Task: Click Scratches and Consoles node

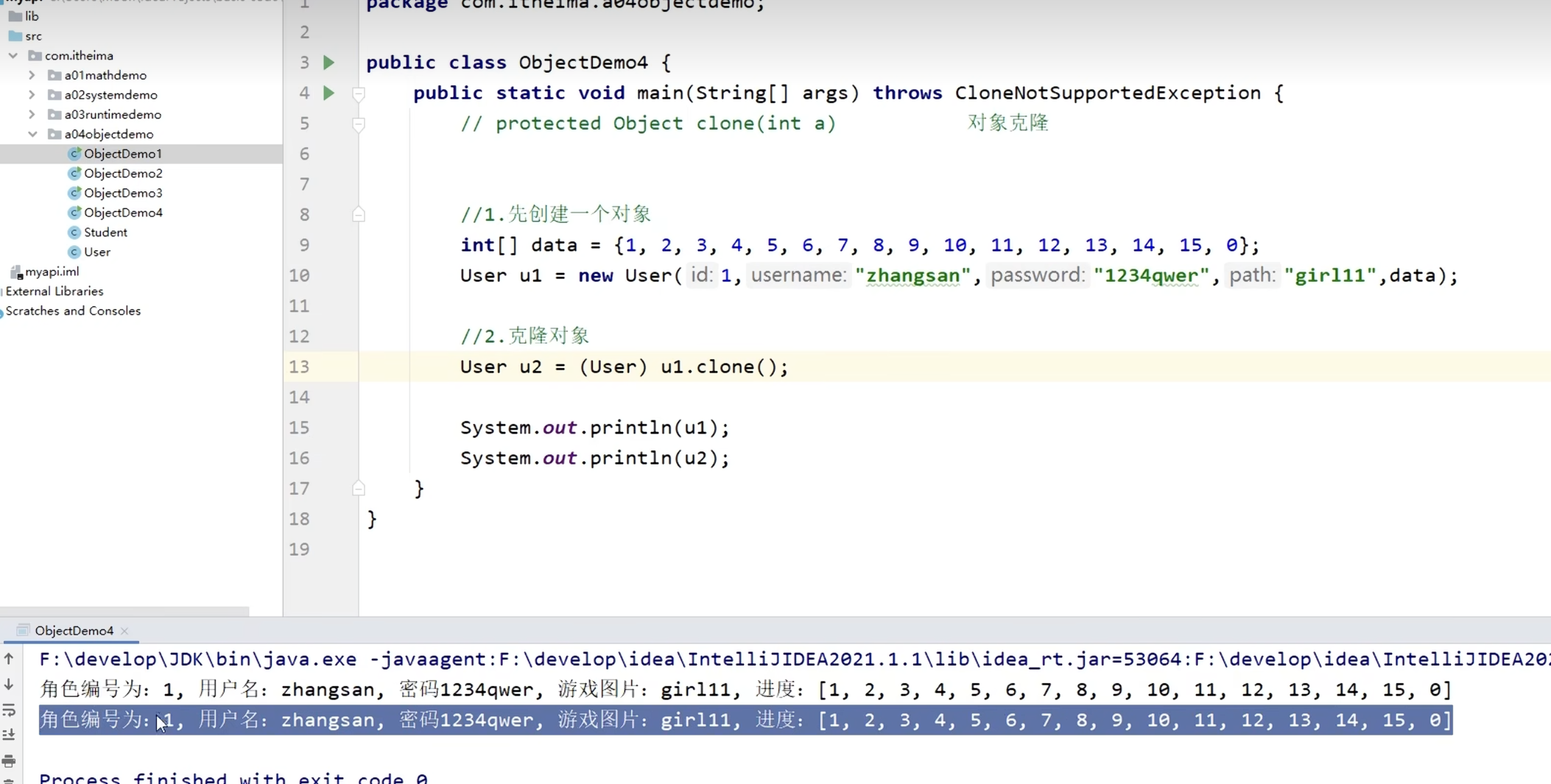Action: (x=73, y=311)
